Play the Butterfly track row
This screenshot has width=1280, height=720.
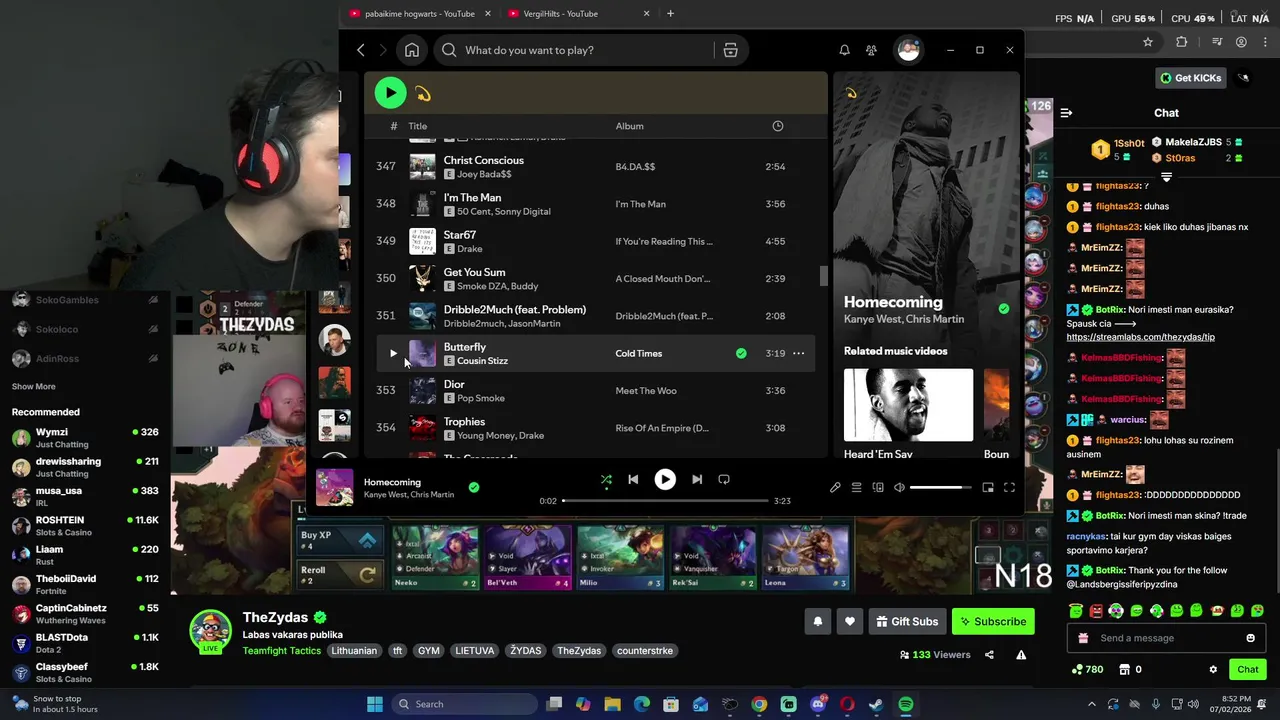tap(393, 353)
